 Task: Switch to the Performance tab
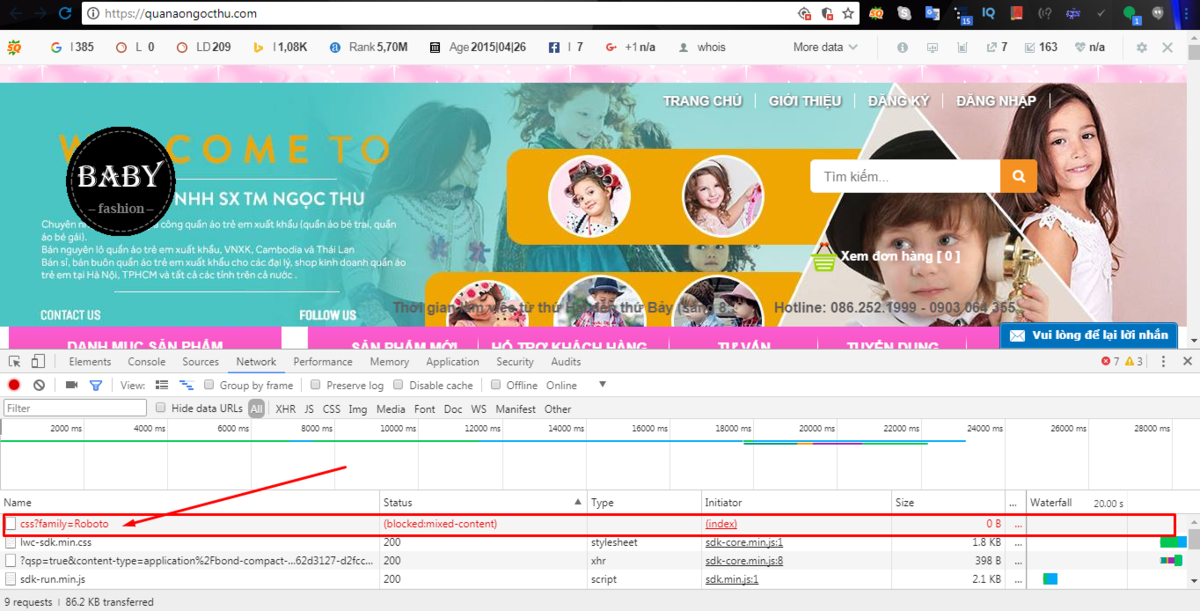pos(322,362)
